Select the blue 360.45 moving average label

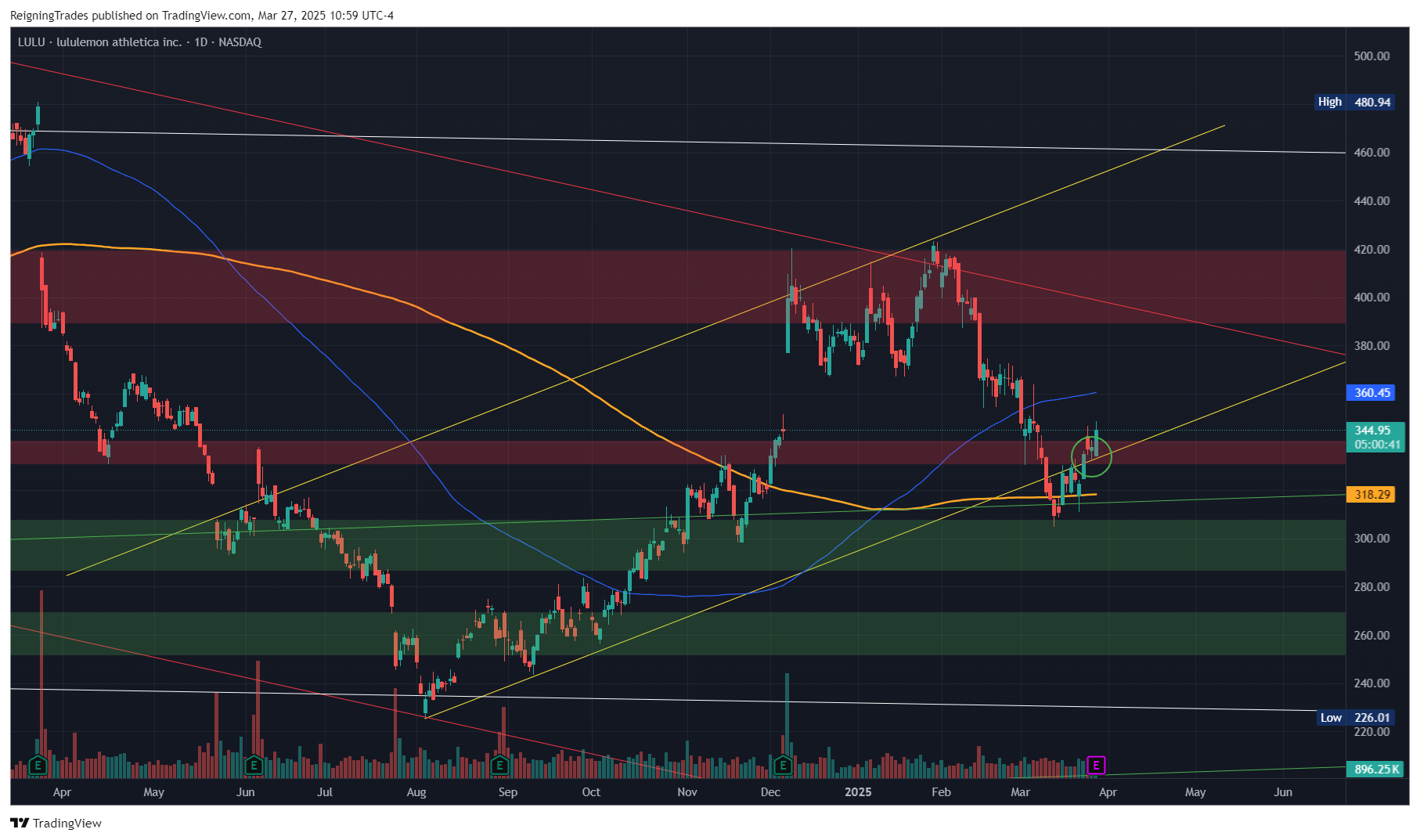[1372, 393]
